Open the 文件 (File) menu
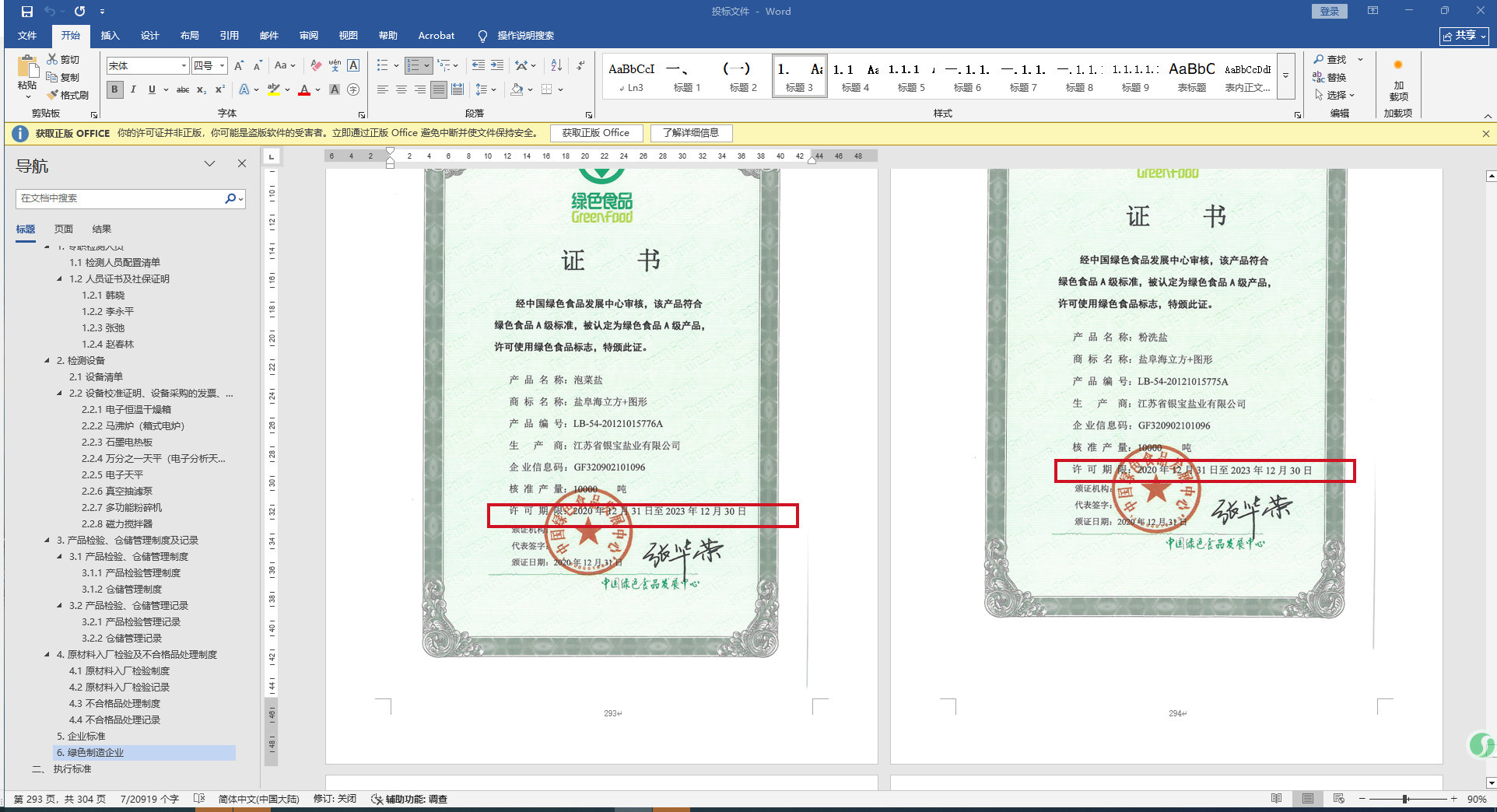 (x=27, y=36)
